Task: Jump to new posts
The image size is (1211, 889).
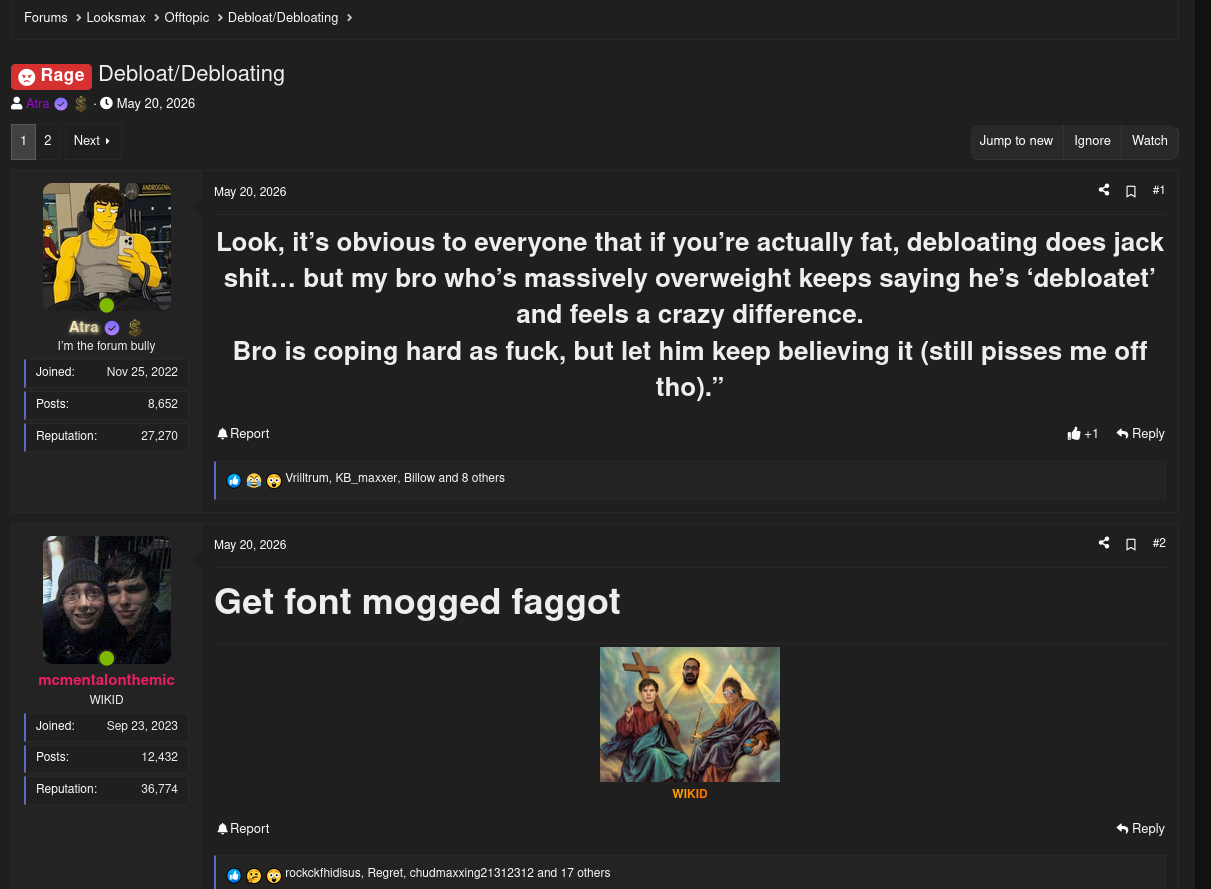Action: (1016, 142)
